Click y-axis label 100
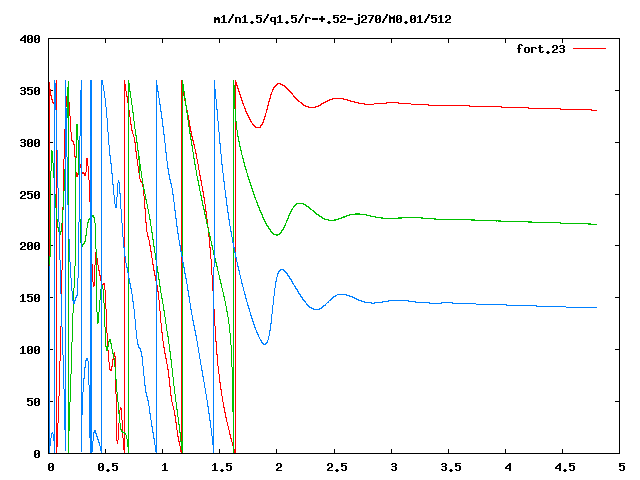The width and height of the screenshot is (640, 480). click(30, 350)
